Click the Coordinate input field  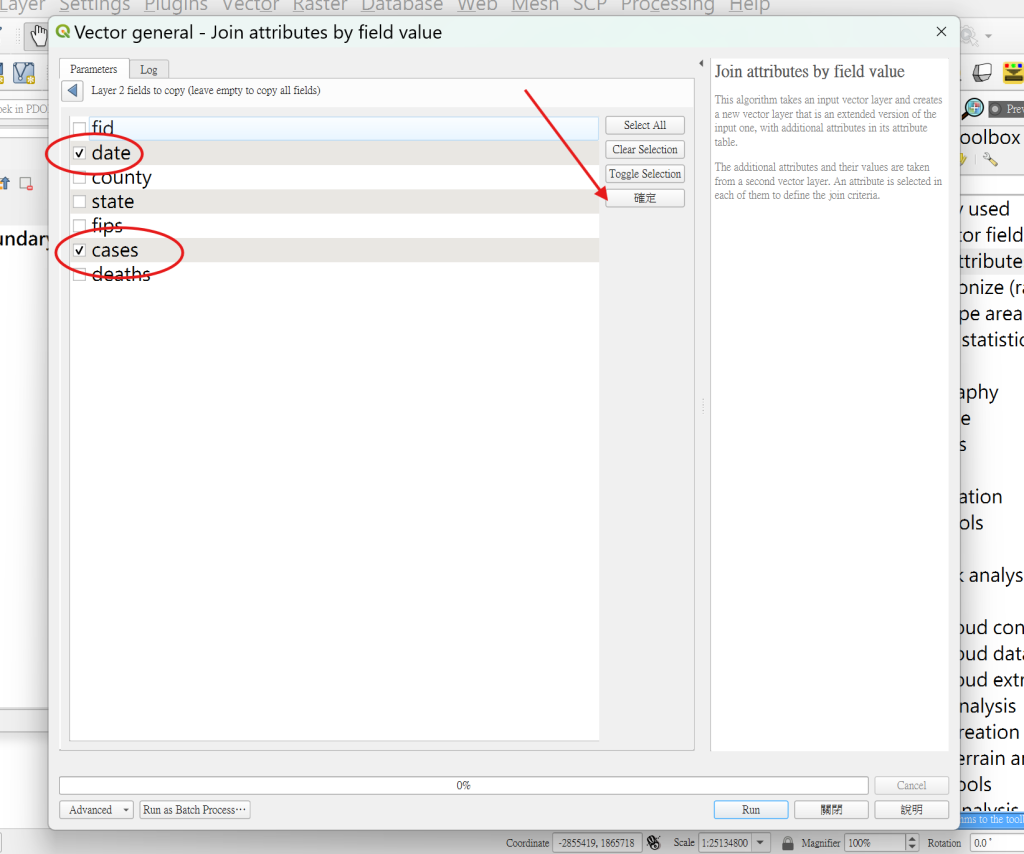pos(597,843)
